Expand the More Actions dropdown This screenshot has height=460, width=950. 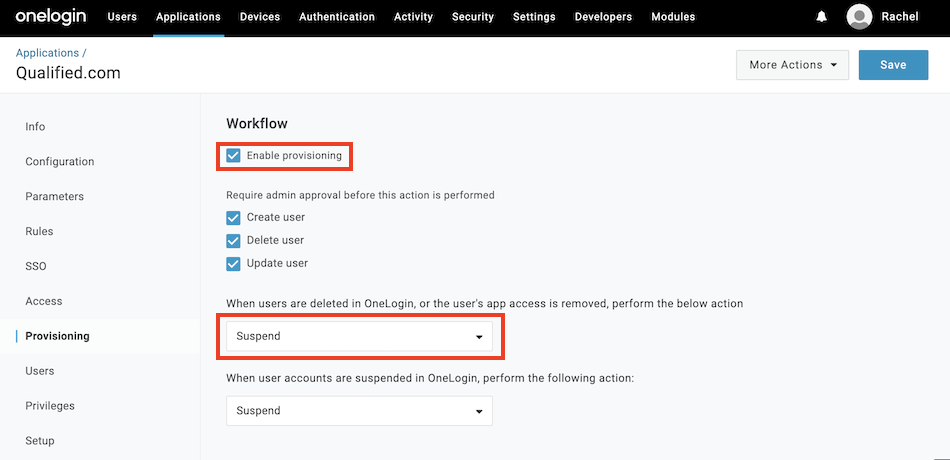[x=792, y=65]
